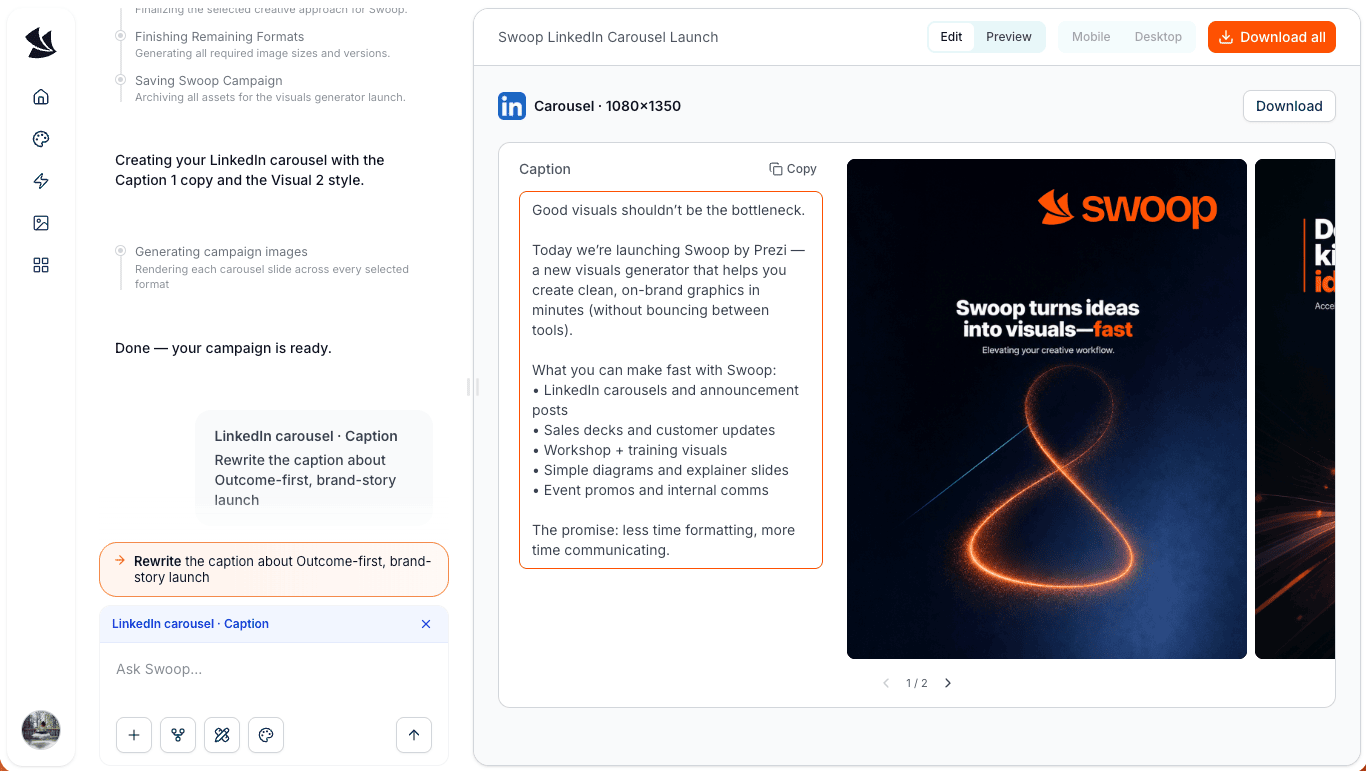This screenshot has height=771, width=1366.
Task: Click the orange Download all button
Action: (x=1272, y=37)
